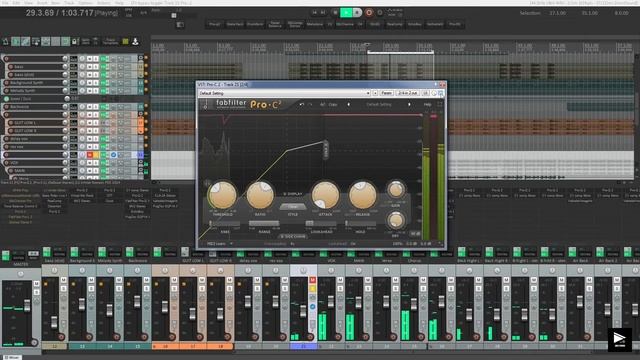The height and width of the screenshot is (360, 640).
Task: Open the Style selector showing Clean
Action: (x=293, y=207)
